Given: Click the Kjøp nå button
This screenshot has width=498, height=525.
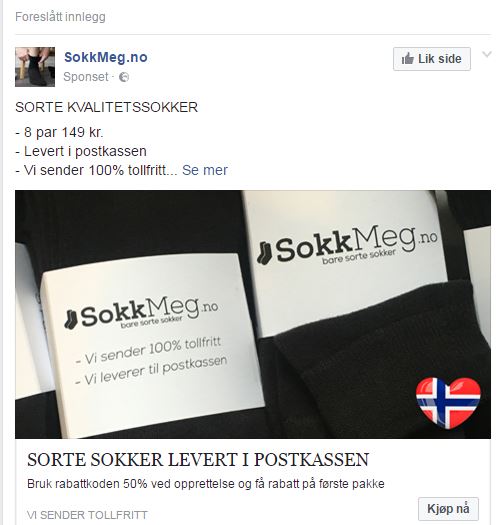Looking at the screenshot, I should point(448,509).
